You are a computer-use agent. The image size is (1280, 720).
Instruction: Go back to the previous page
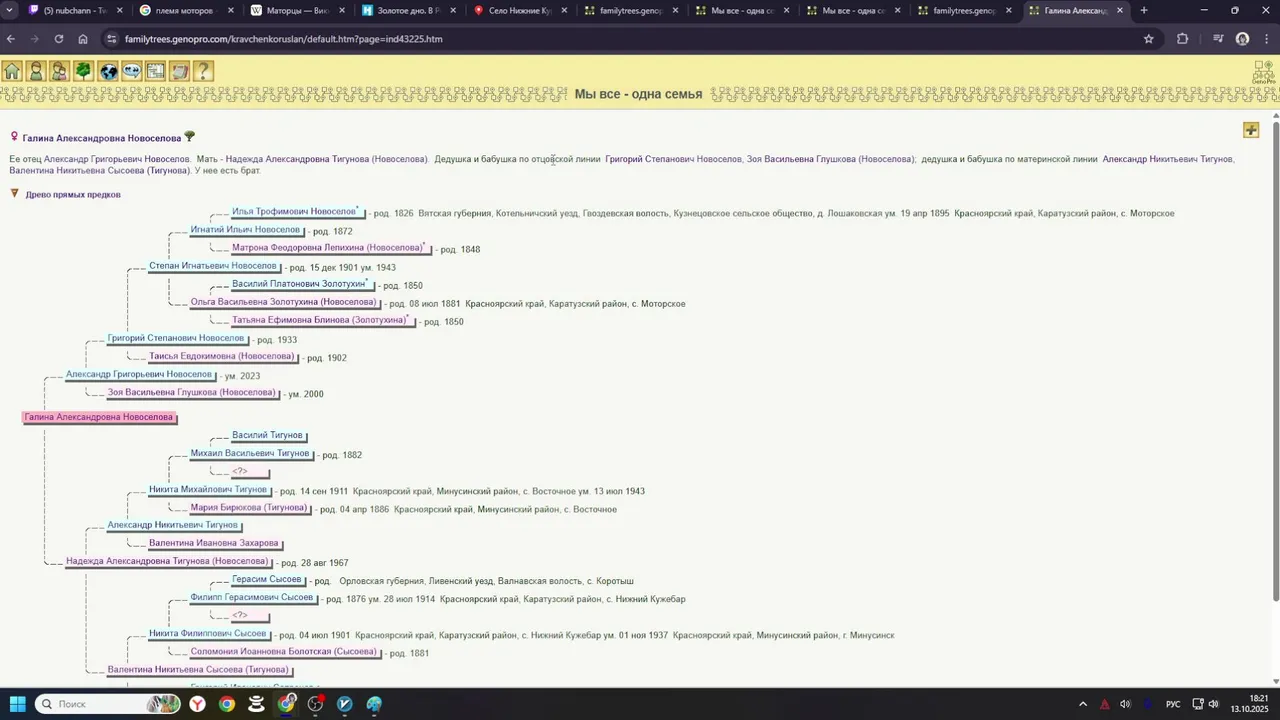[x=11, y=39]
